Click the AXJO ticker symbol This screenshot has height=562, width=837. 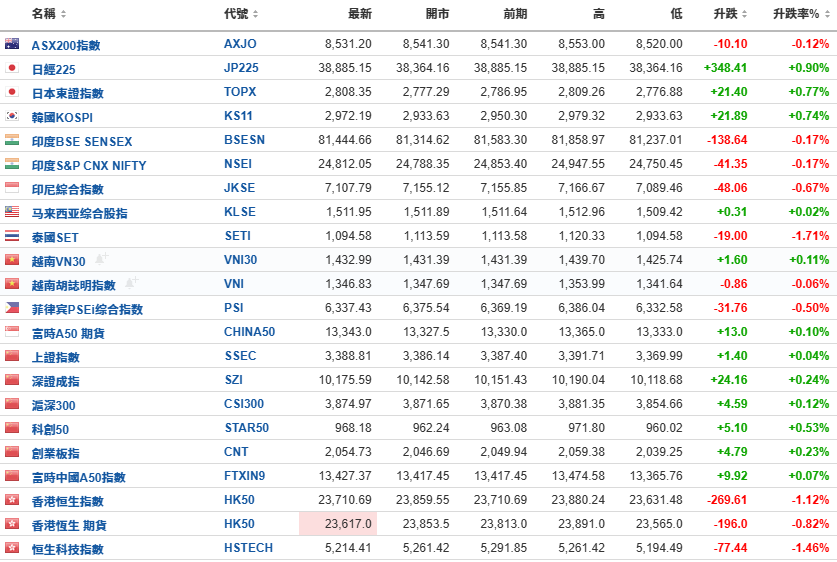240,44
